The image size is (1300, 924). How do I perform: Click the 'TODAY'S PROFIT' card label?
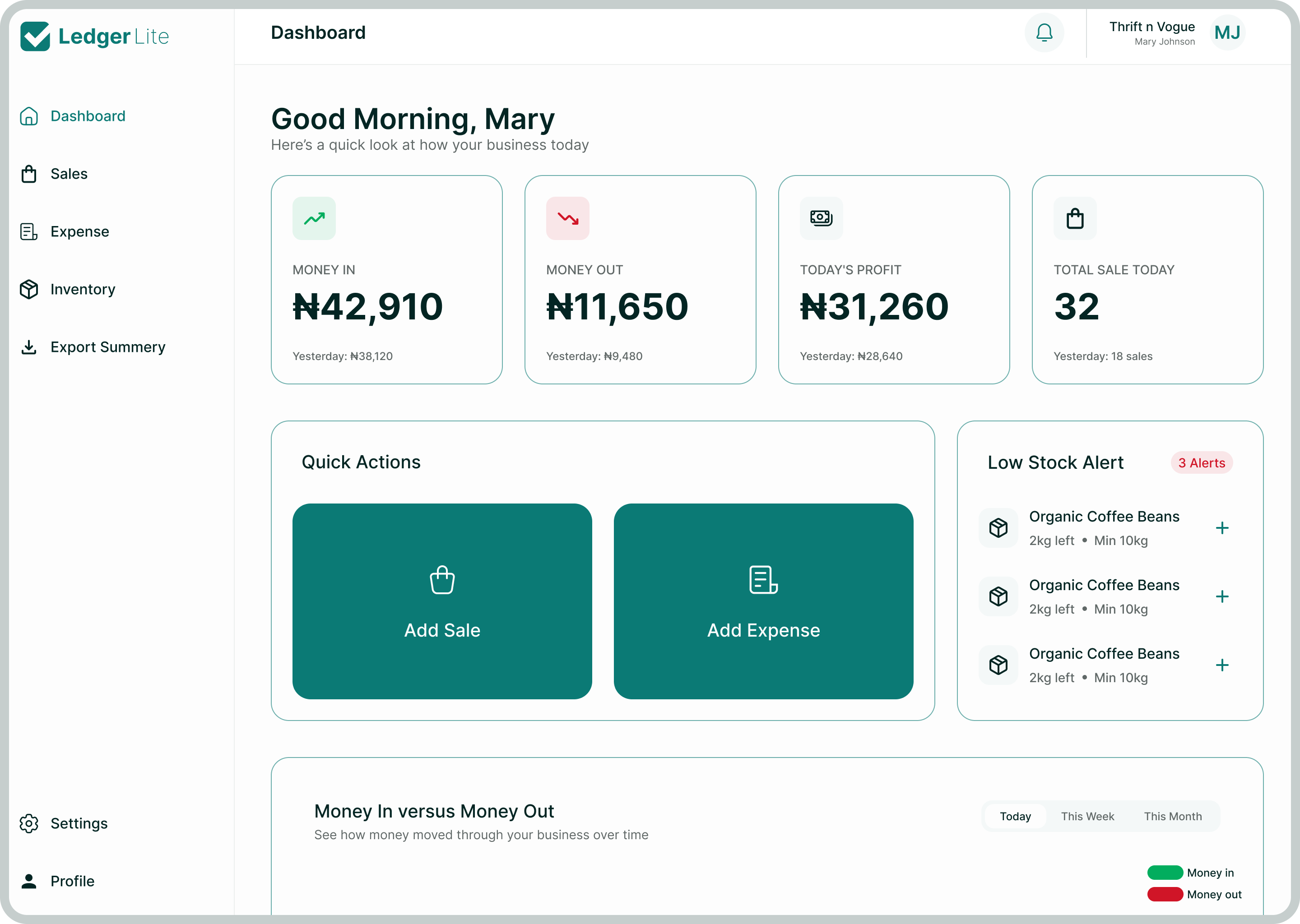pos(850,270)
